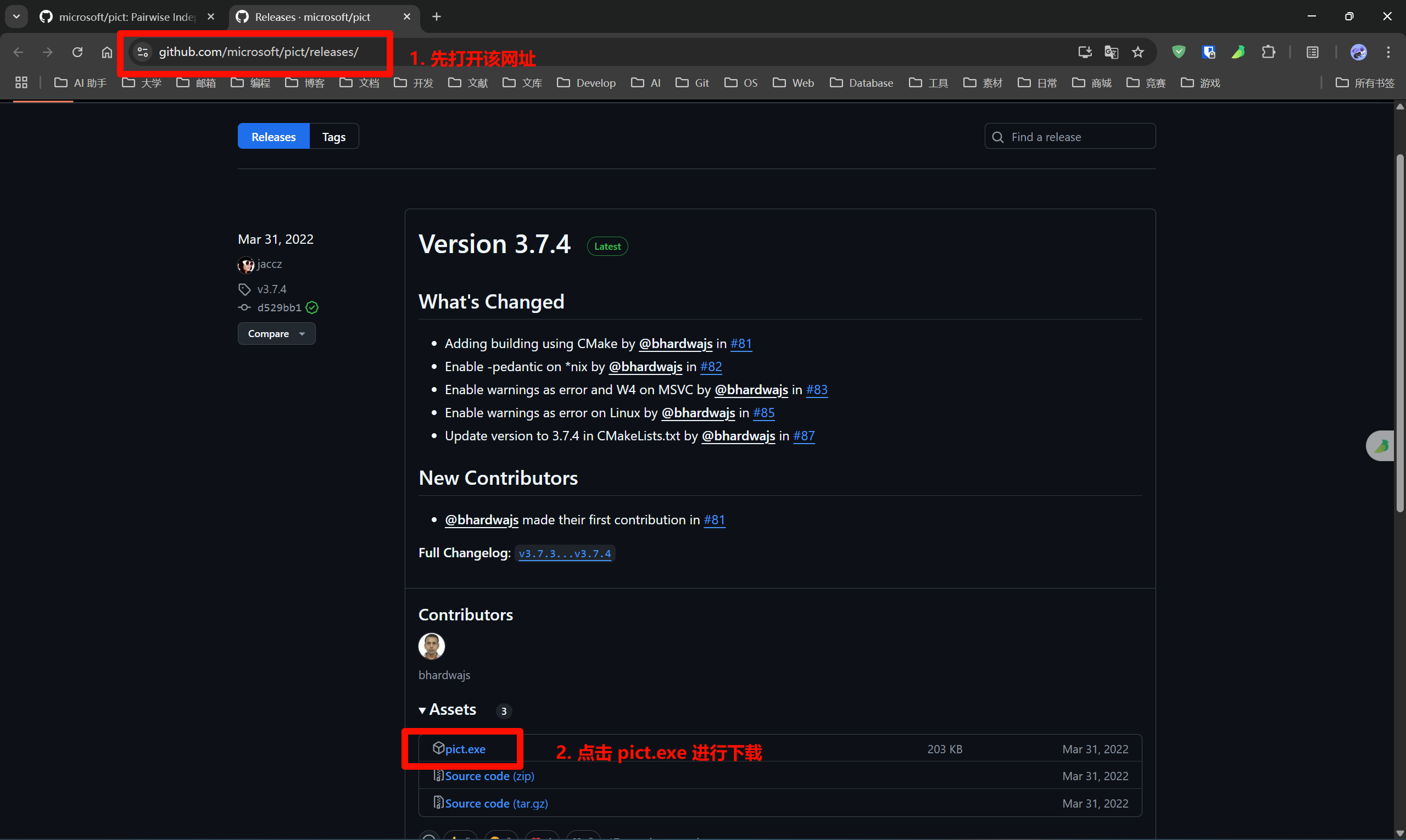The image size is (1406, 840).
Task: Open the tab search chevron
Action: tap(16, 16)
